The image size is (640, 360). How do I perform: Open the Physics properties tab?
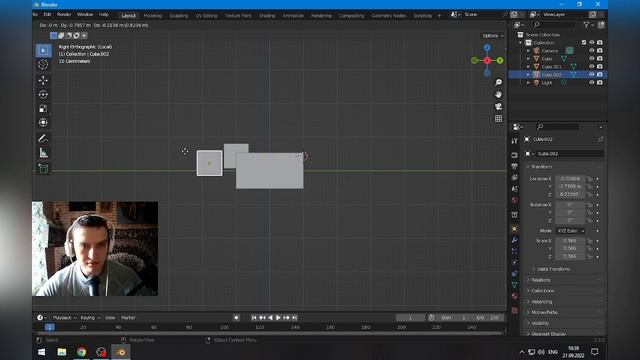pos(515,262)
